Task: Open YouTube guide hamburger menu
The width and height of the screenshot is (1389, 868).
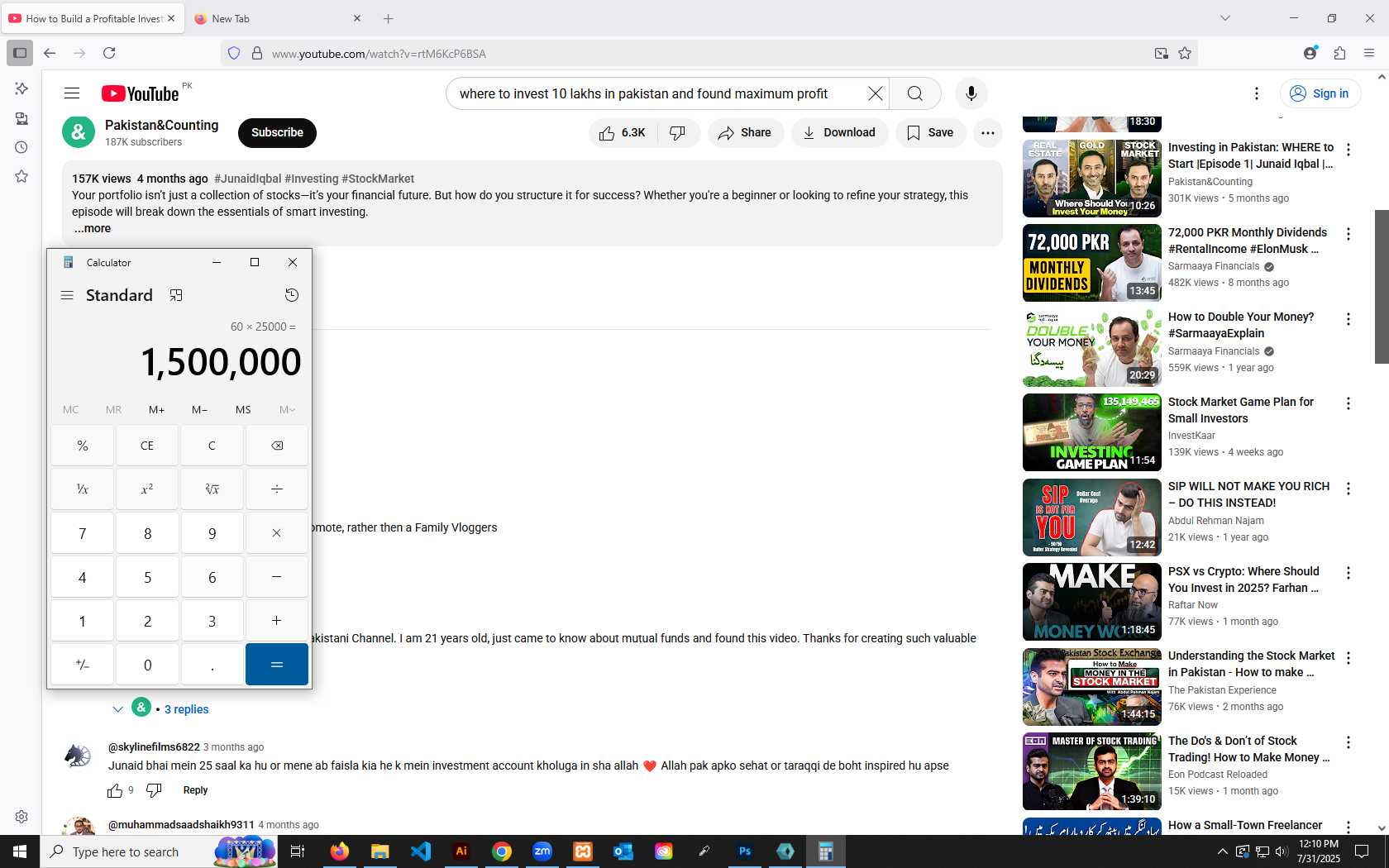Action: tap(72, 93)
